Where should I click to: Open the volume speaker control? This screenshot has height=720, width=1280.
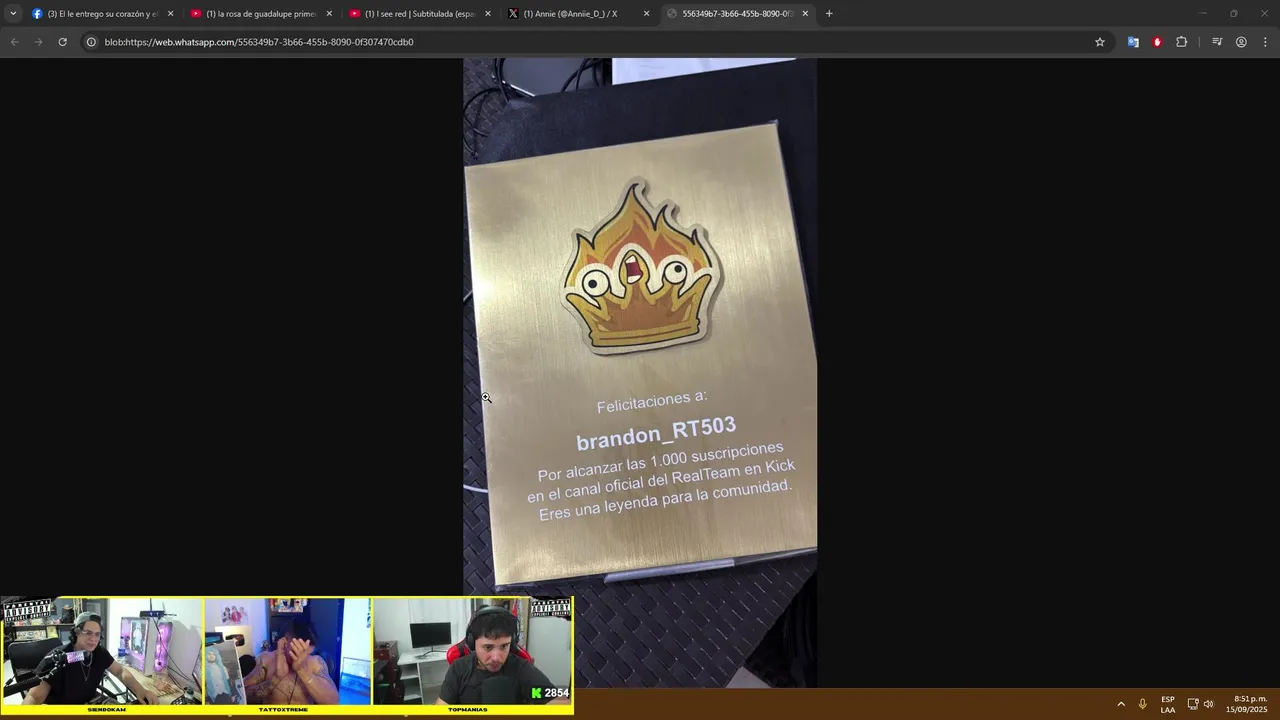[x=1209, y=704]
